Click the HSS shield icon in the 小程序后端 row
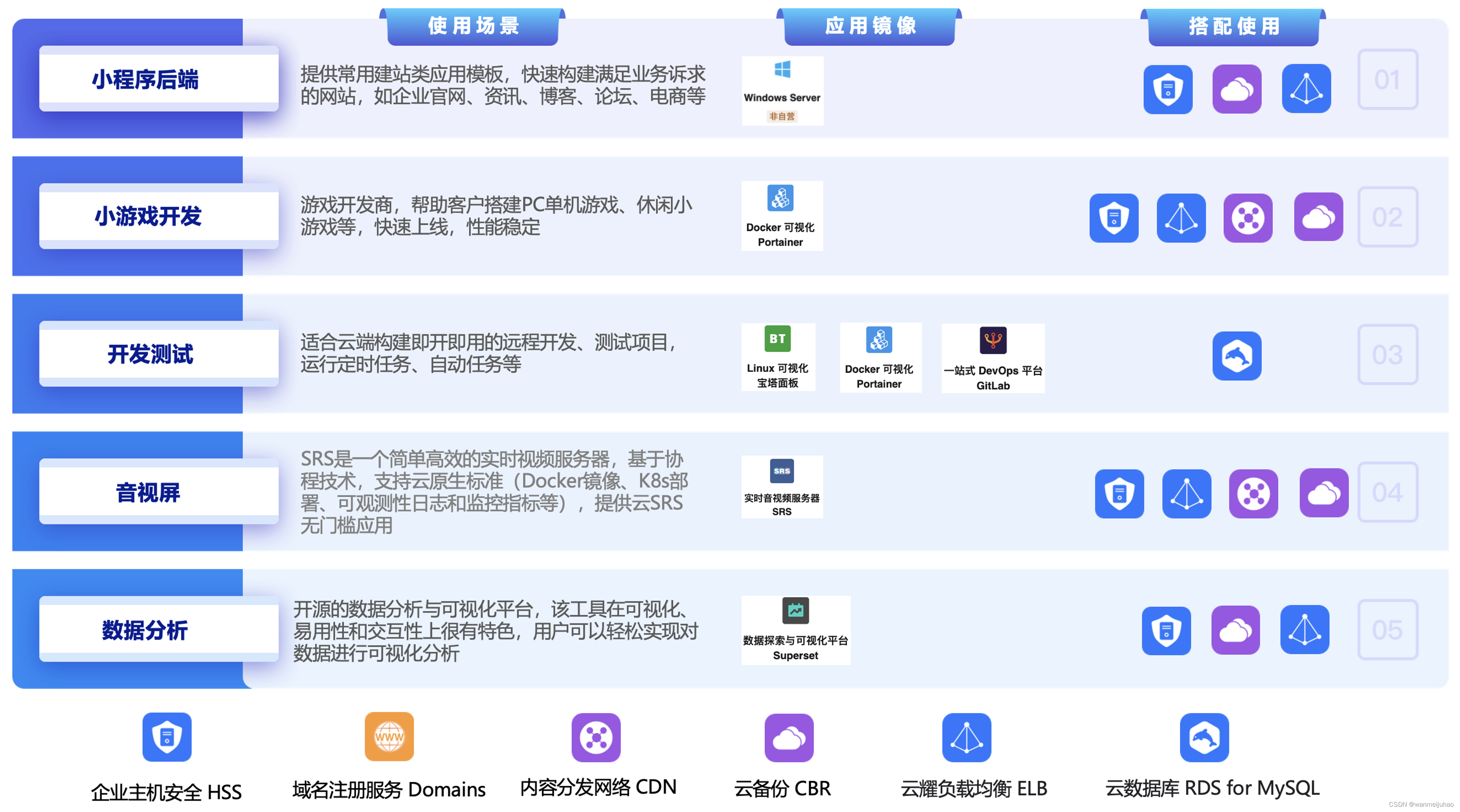The height and width of the screenshot is (812, 1460). (x=1167, y=89)
